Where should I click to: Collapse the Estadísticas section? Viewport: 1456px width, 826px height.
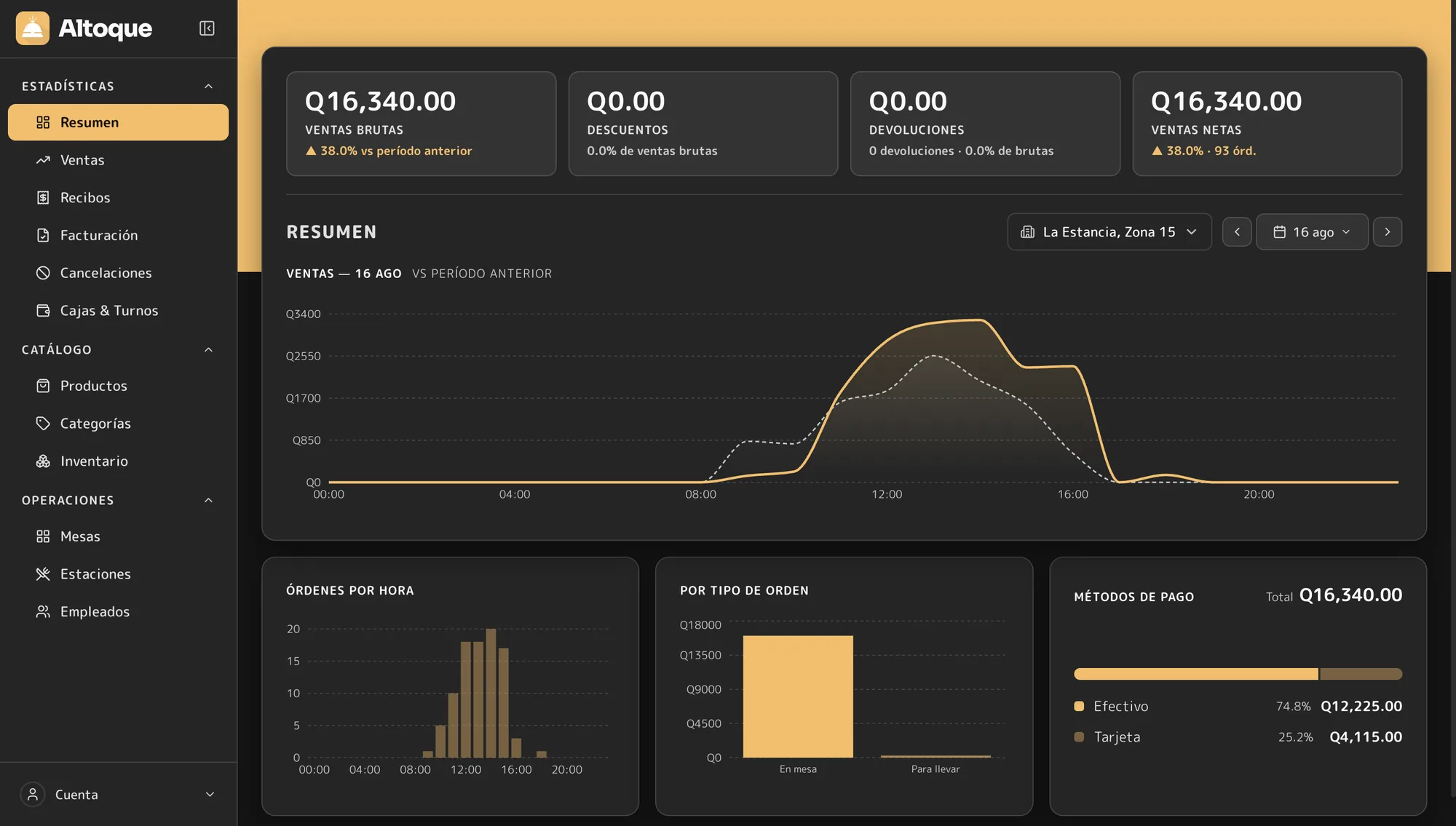coord(208,87)
